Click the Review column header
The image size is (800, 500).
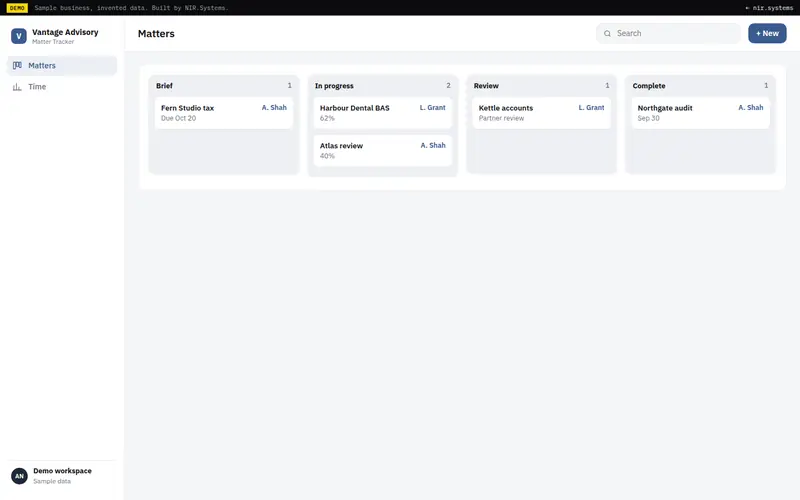click(x=486, y=86)
